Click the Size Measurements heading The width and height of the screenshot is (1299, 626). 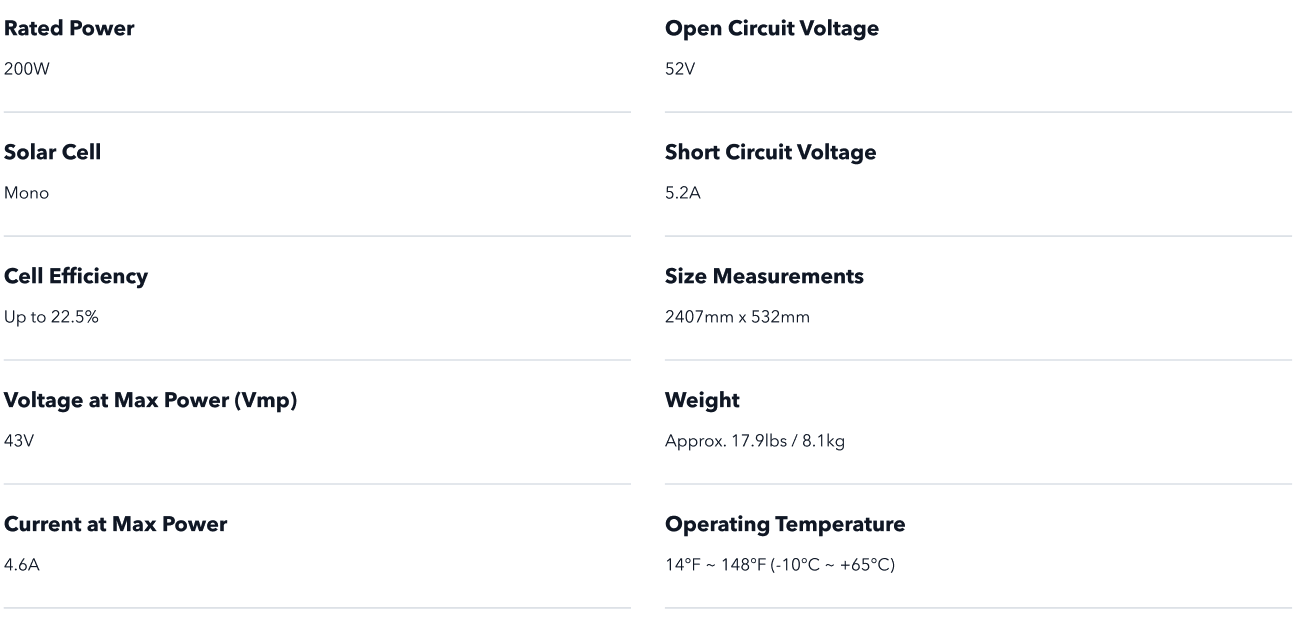tap(764, 277)
